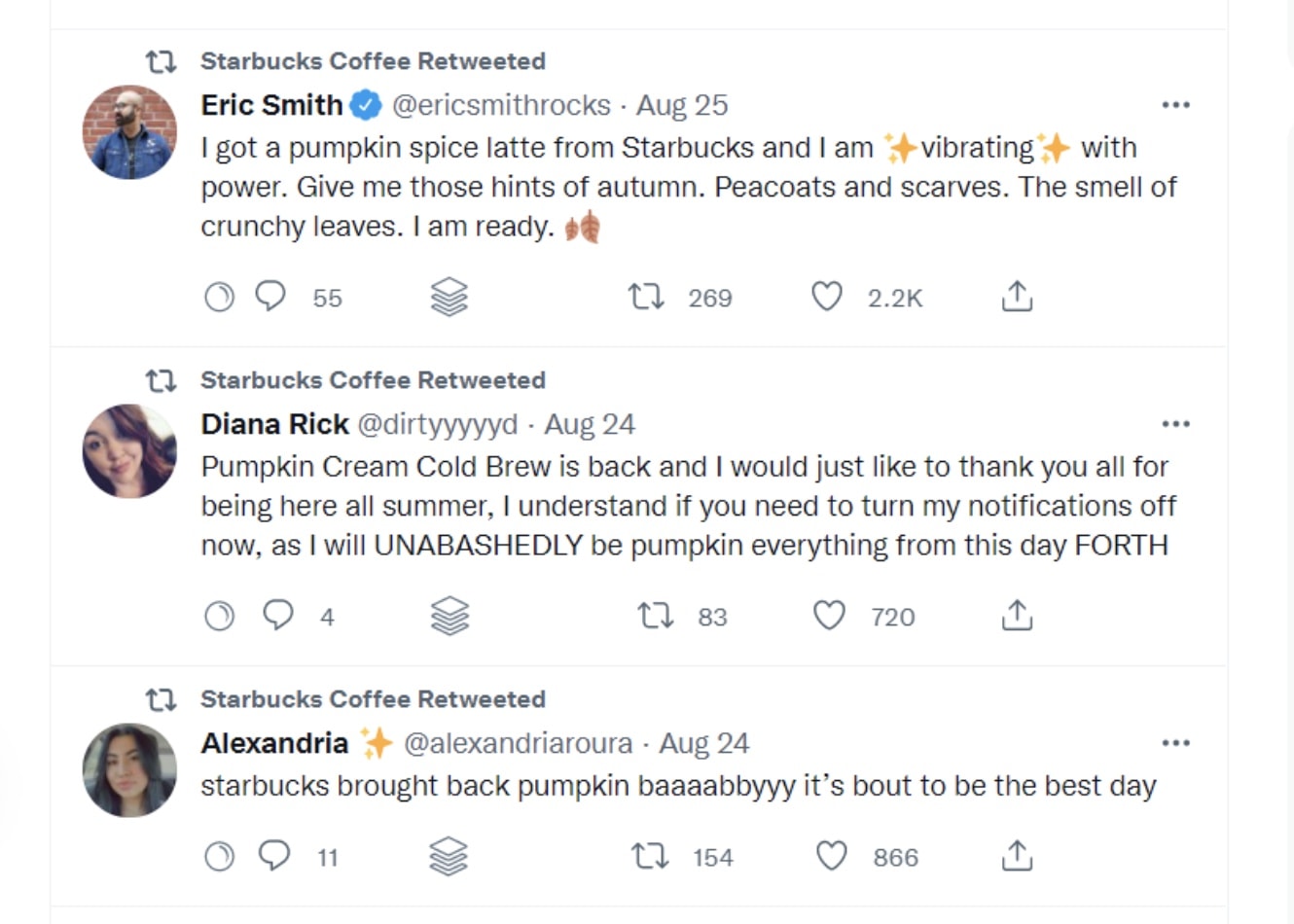The image size is (1294, 924).
Task: Like Eric Smith's pumpkin spice latte tweet
Action: coord(827,297)
